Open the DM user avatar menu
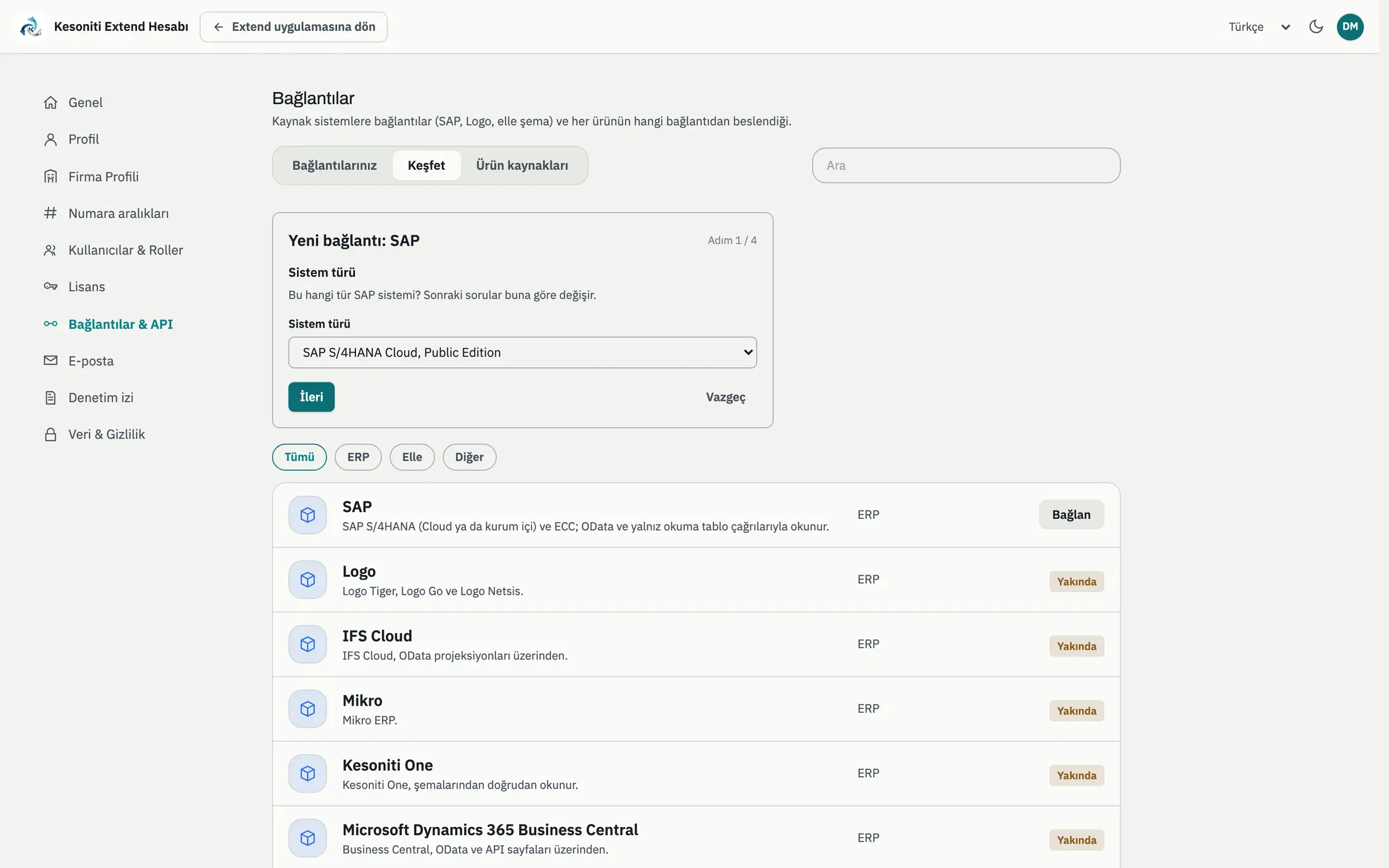 [1350, 27]
